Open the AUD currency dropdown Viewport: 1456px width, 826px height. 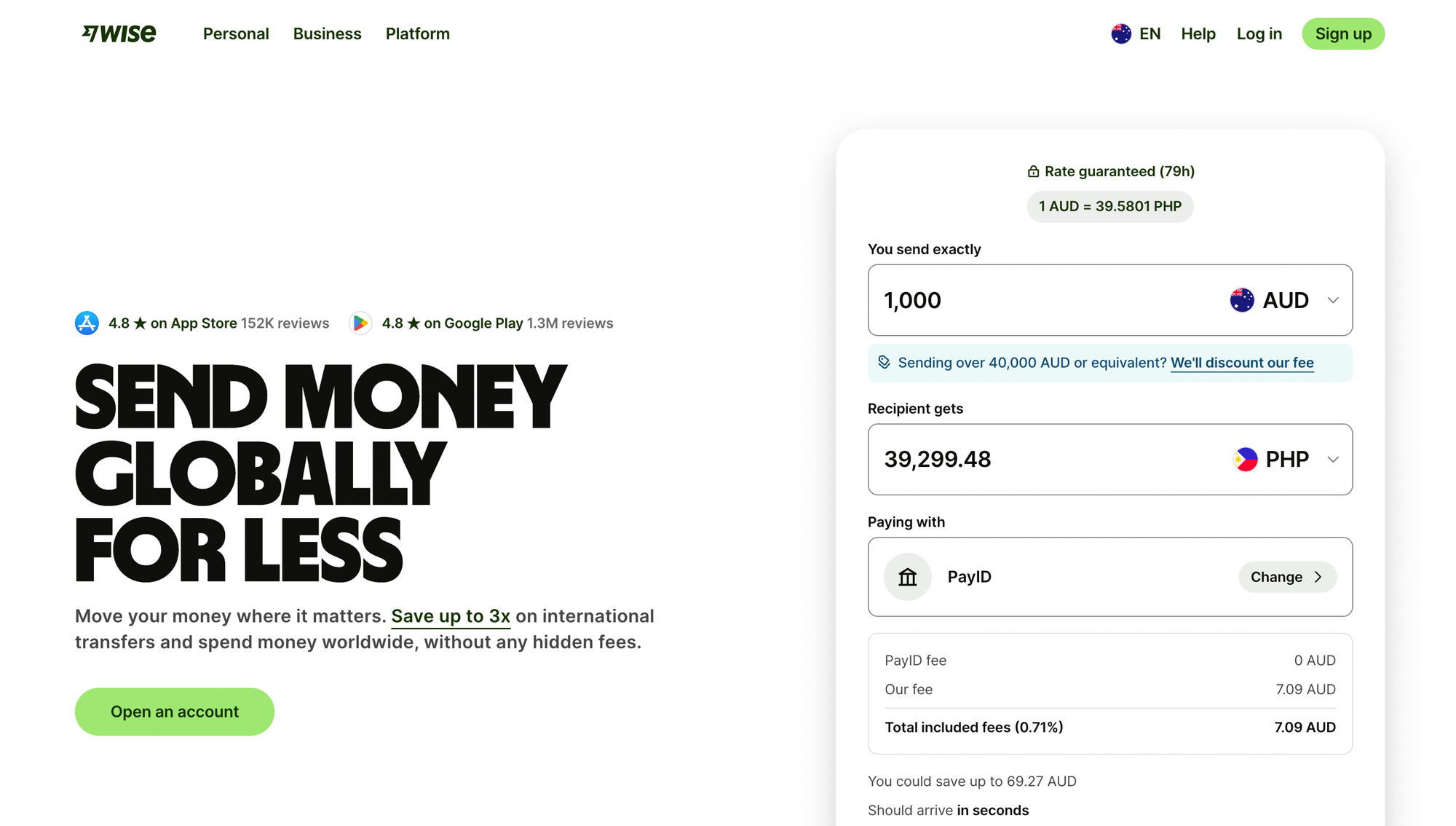(1334, 299)
